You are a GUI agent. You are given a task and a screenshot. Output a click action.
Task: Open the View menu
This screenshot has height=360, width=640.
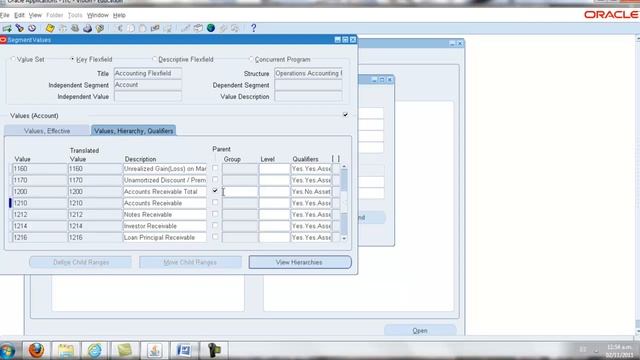35,15
